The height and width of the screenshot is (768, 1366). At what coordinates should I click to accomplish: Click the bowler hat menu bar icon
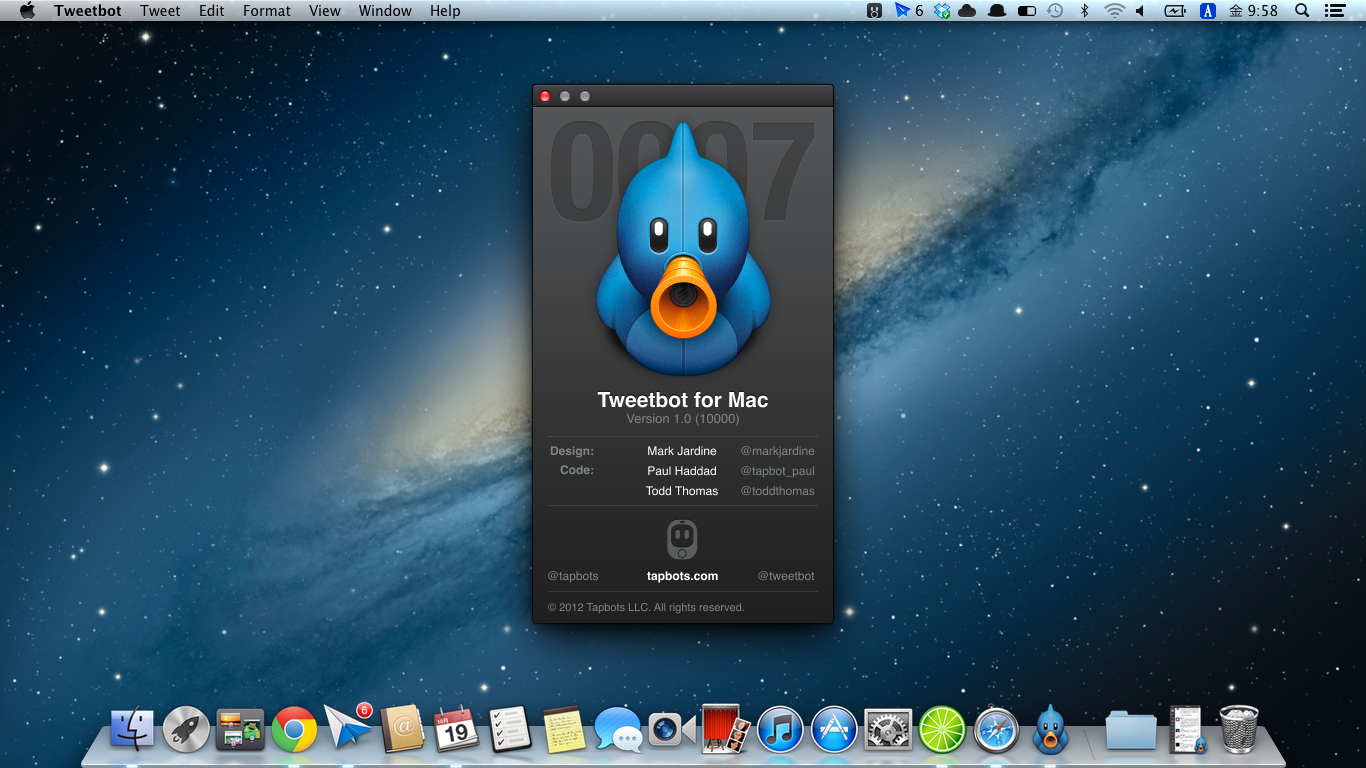pos(996,11)
